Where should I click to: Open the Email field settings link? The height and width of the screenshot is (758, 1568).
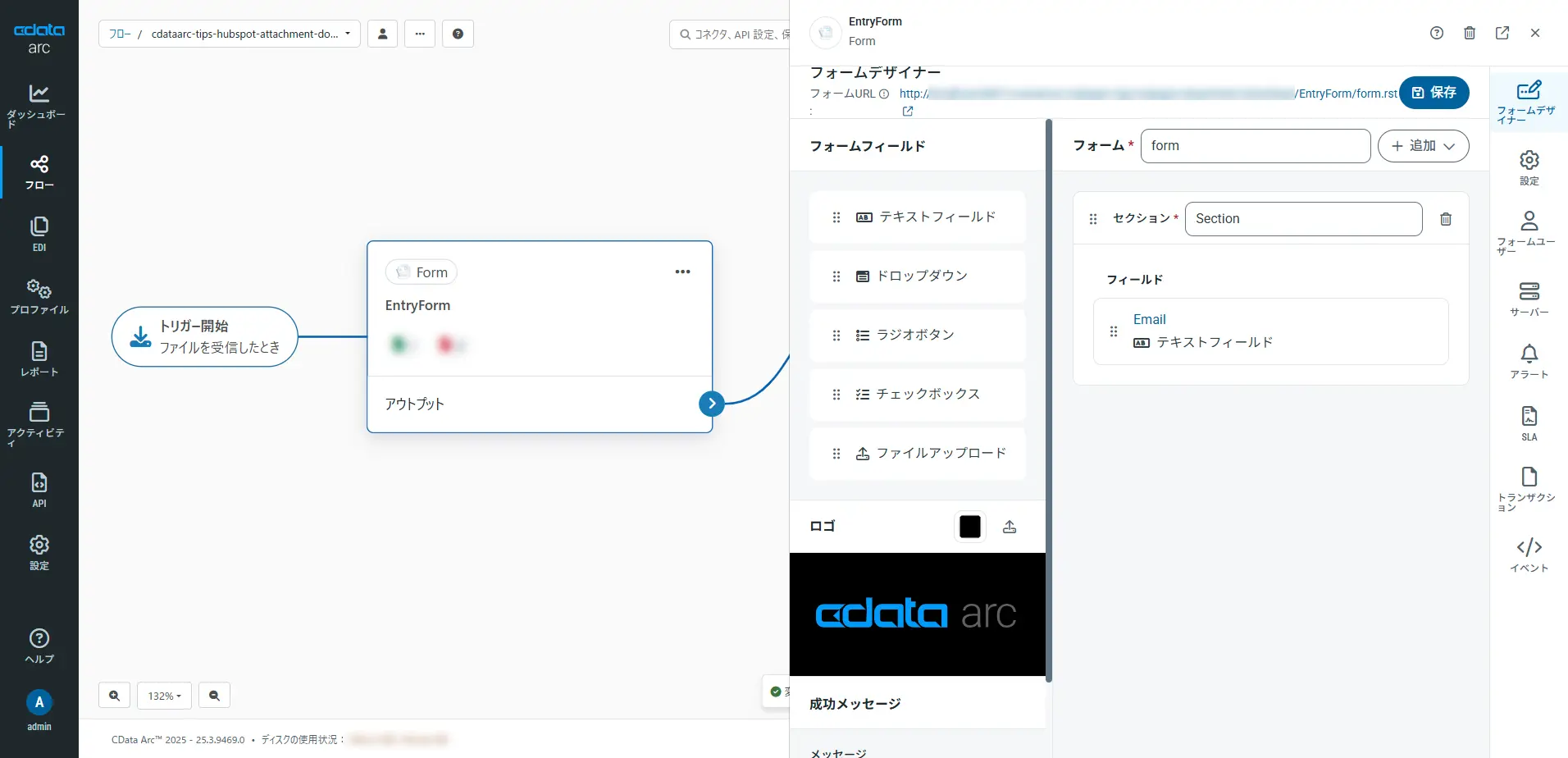pyautogui.click(x=1149, y=319)
